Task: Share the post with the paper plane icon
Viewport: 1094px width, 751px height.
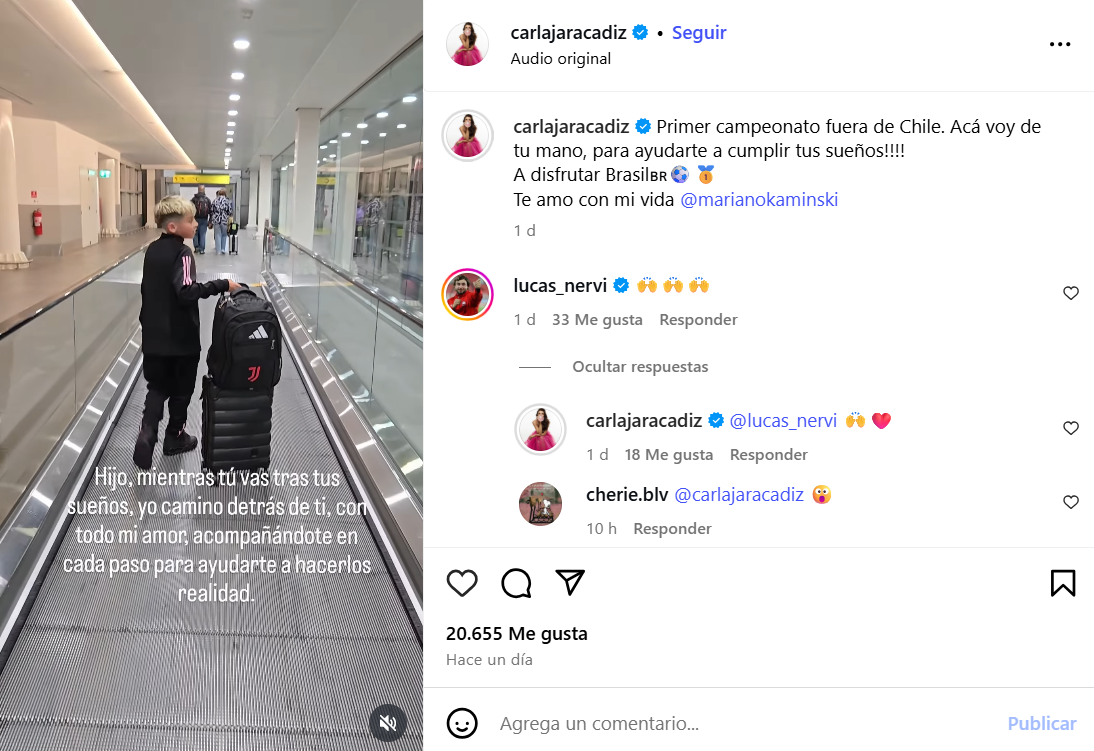Action: coord(570,582)
